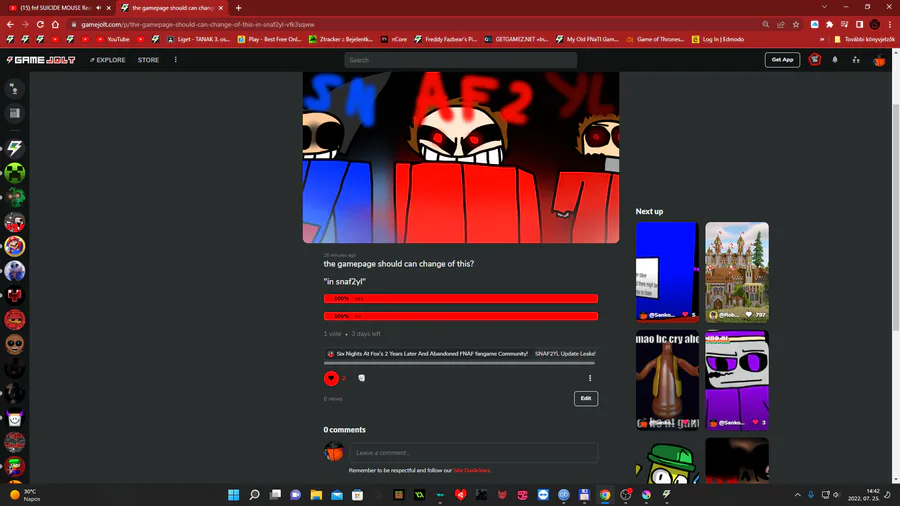Open the Windows Start menu
This screenshot has height=506, width=900.
[234, 495]
